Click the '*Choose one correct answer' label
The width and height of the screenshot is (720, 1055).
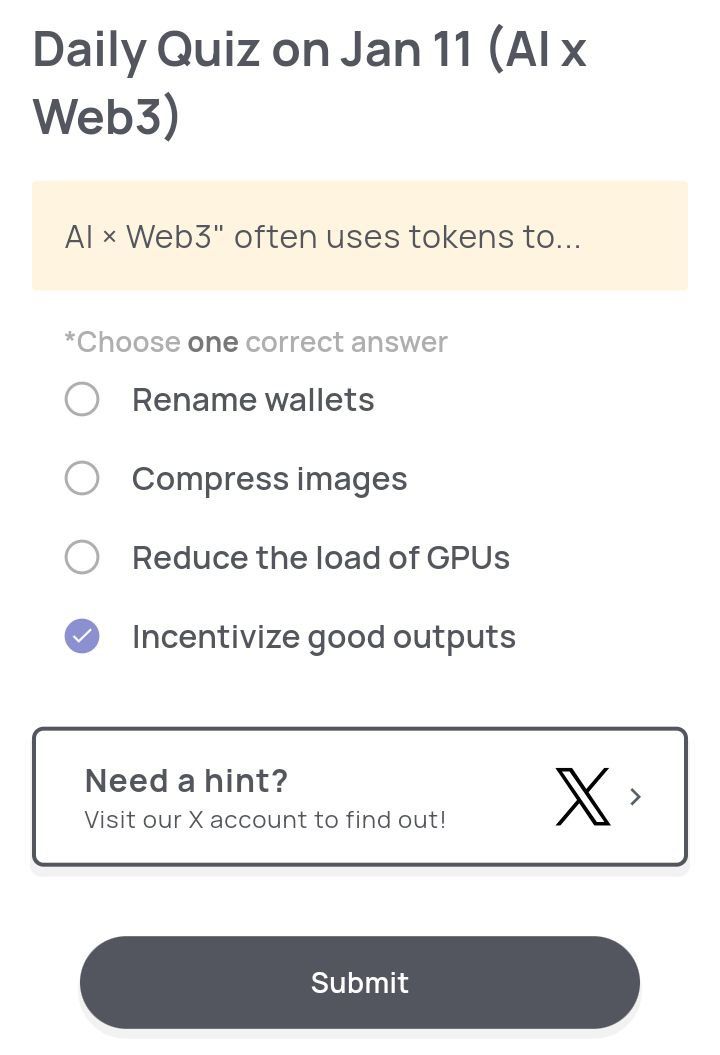point(253,342)
